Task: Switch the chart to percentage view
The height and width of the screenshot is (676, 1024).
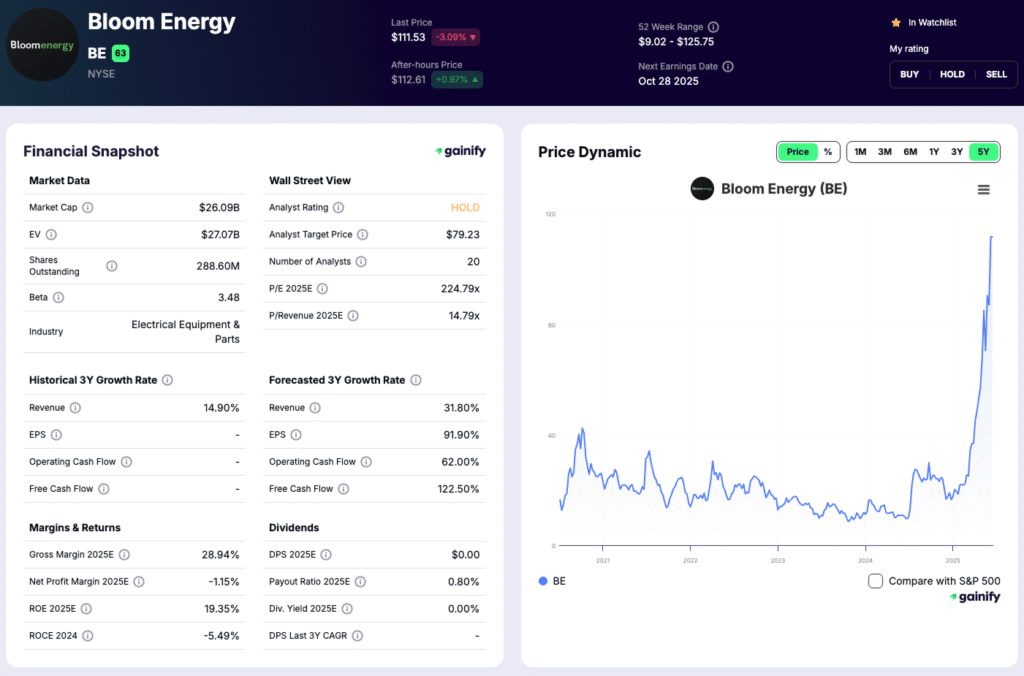Action: [x=830, y=152]
